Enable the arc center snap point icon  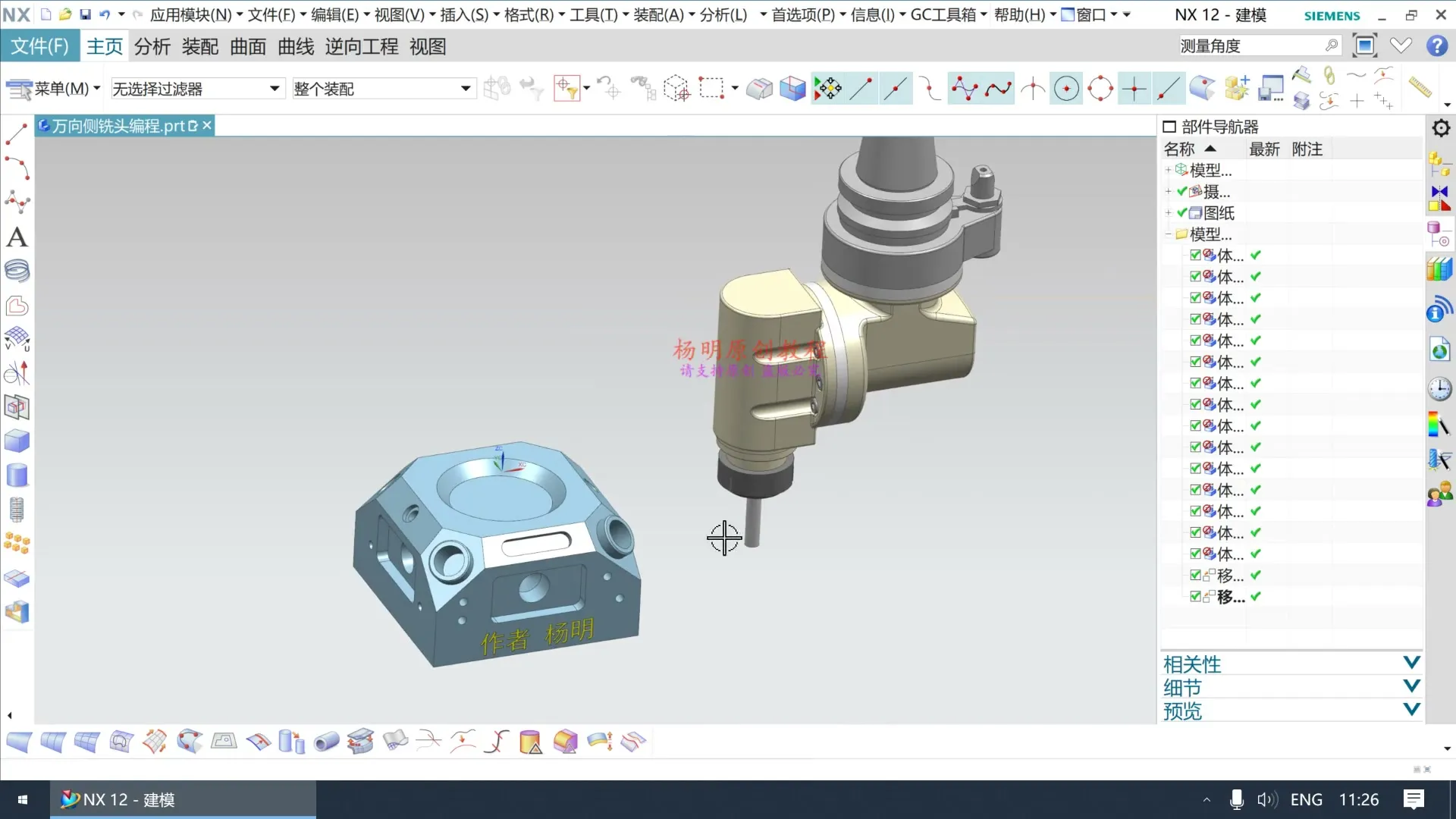1066,89
